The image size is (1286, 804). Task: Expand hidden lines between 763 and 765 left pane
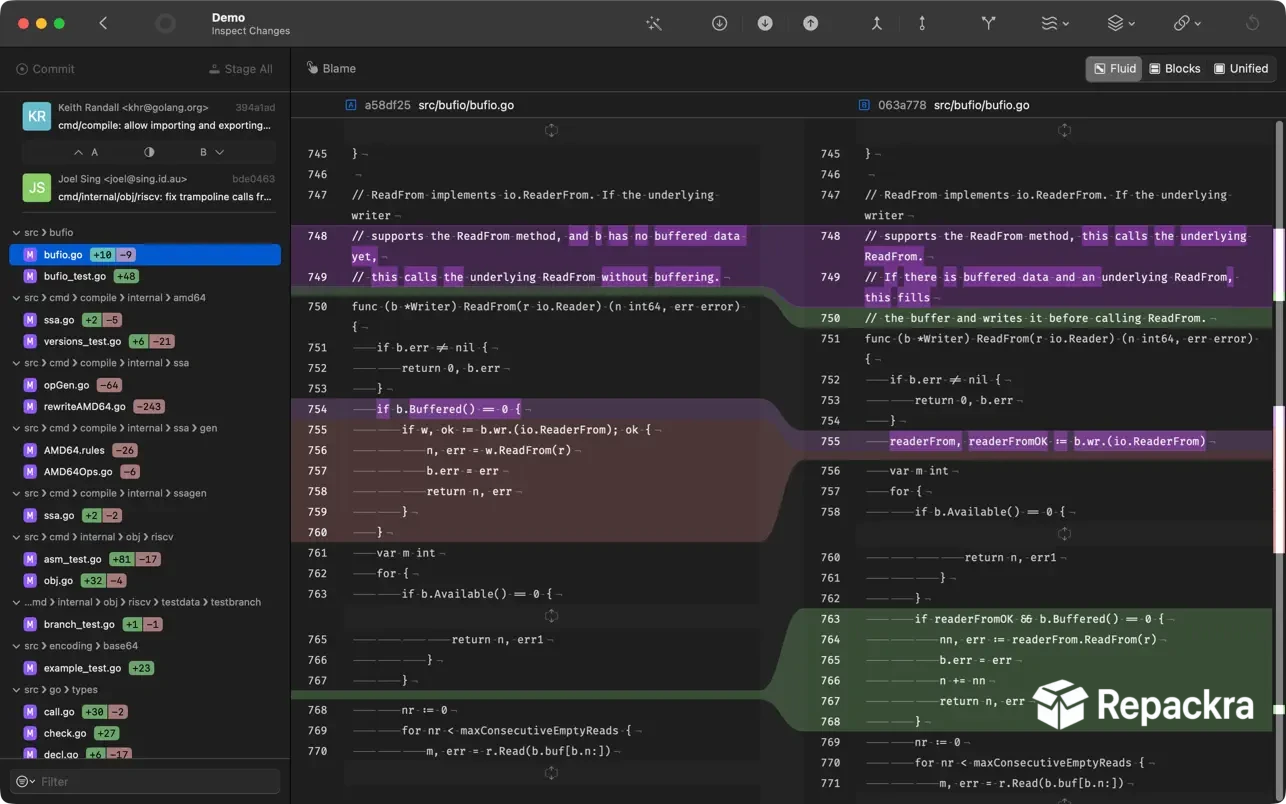pyautogui.click(x=551, y=616)
